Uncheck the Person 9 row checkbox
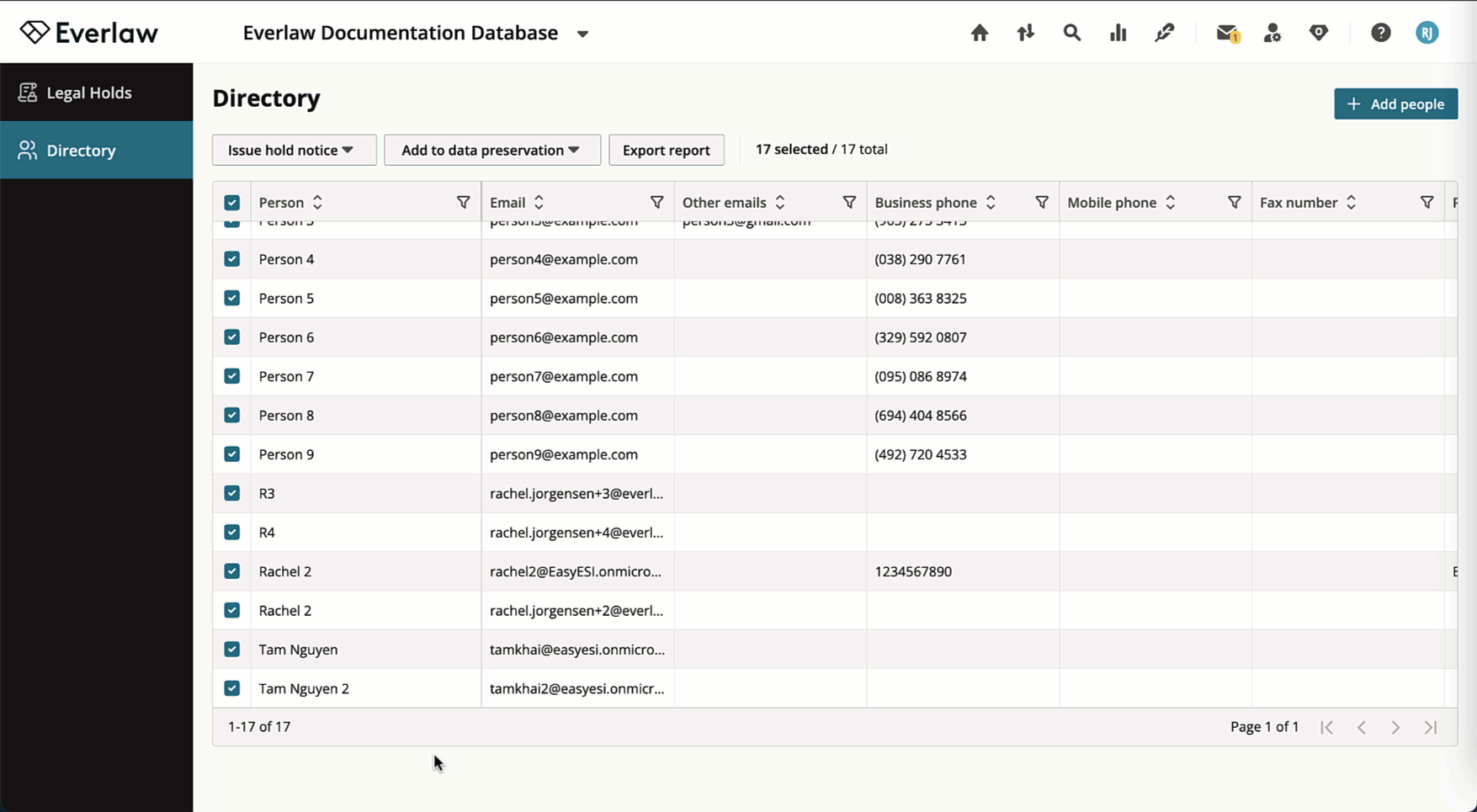Image resolution: width=1477 pixels, height=812 pixels. pyautogui.click(x=232, y=454)
